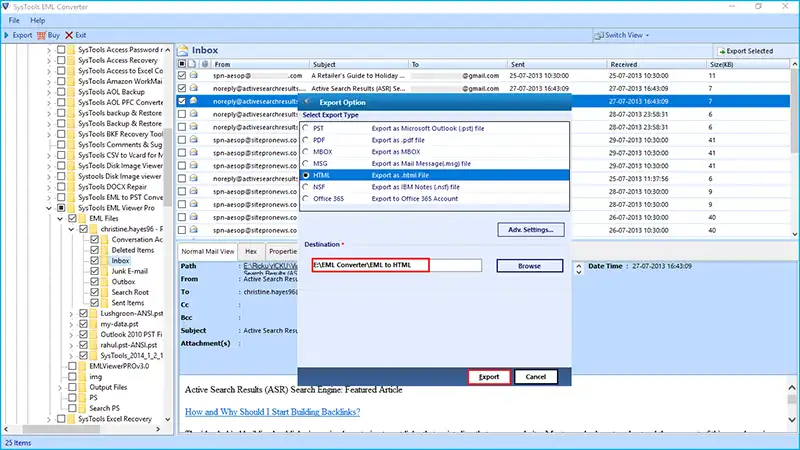Expand the rahul.pst-ANSI.pst node
This screenshot has height=450, width=800.
click(71, 345)
